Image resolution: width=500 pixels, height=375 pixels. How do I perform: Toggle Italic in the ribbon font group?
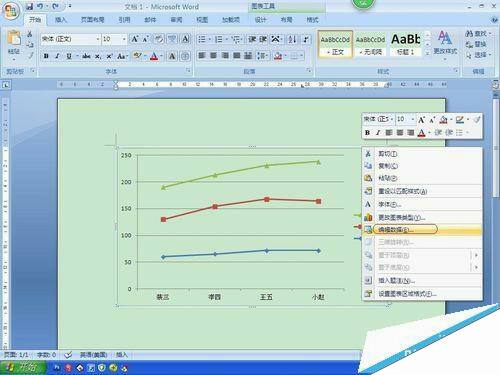pos(57,56)
